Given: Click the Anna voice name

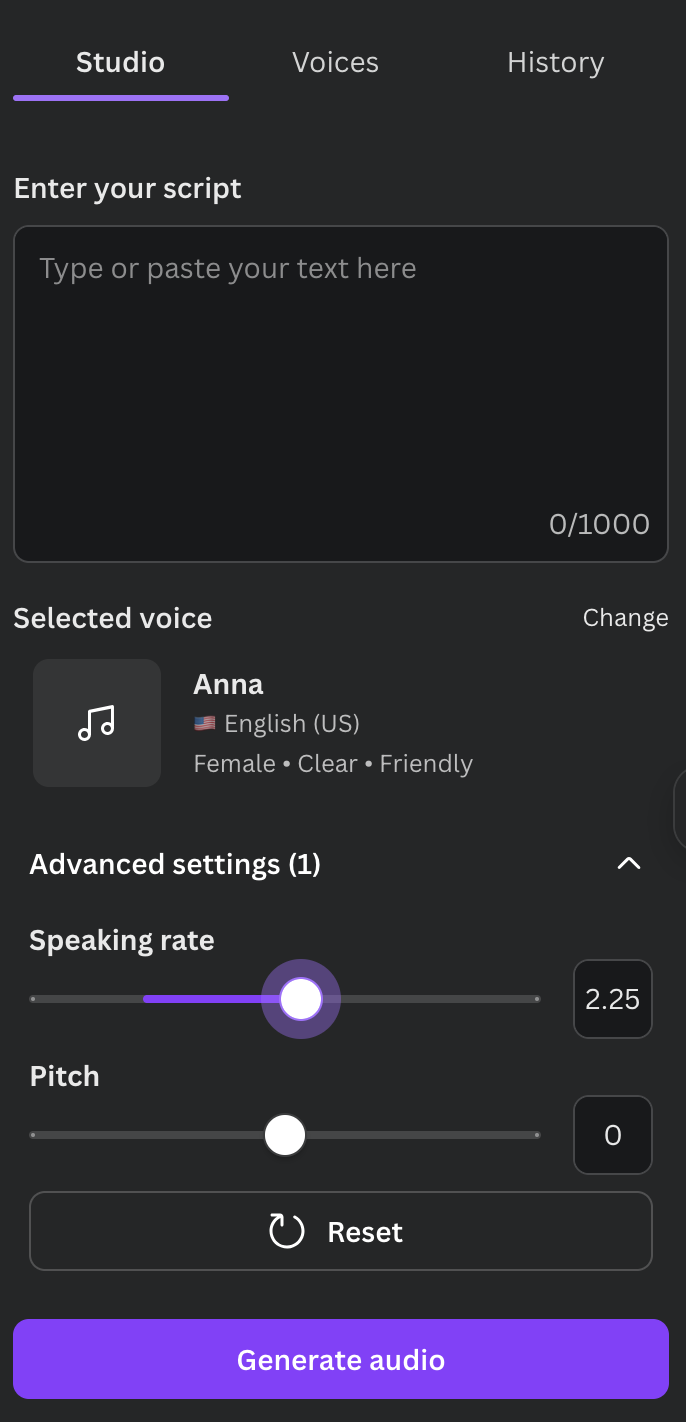Looking at the screenshot, I should click(x=228, y=684).
